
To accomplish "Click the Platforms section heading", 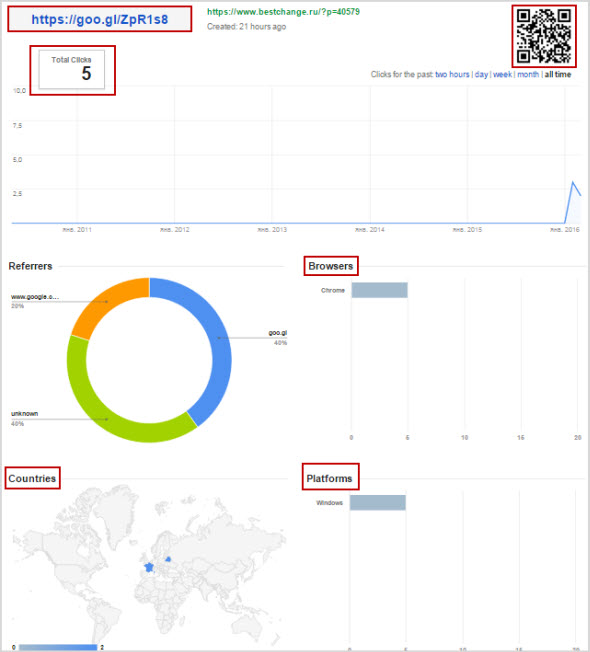I will point(329,479).
